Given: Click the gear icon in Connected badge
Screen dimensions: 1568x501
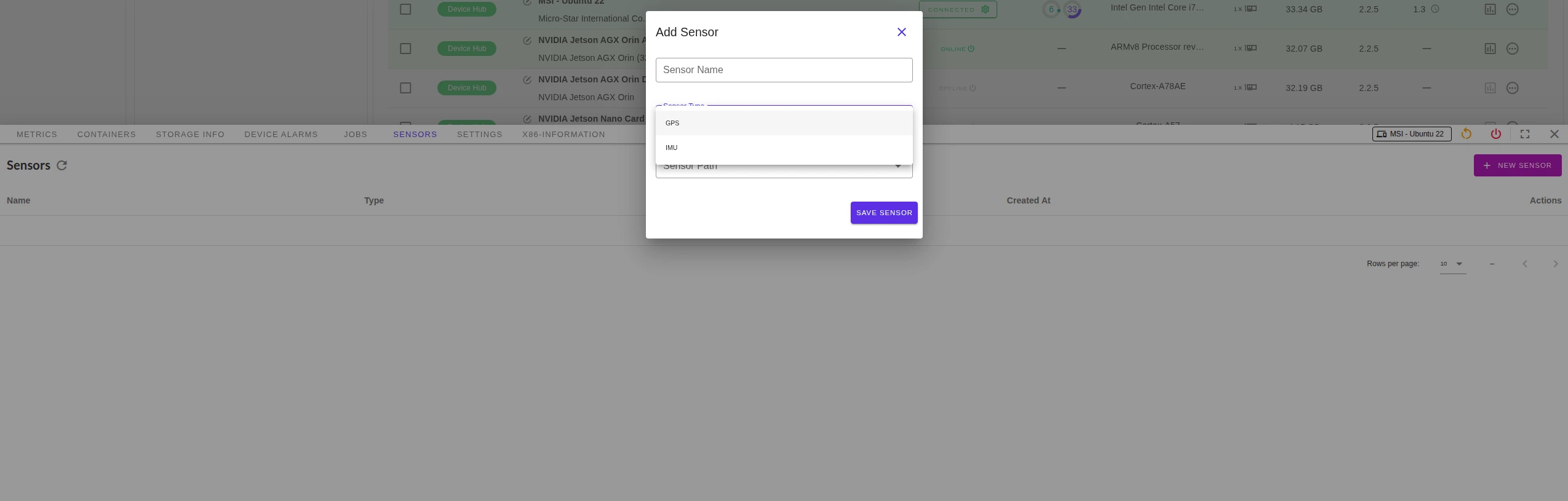Looking at the screenshot, I should click(985, 9).
